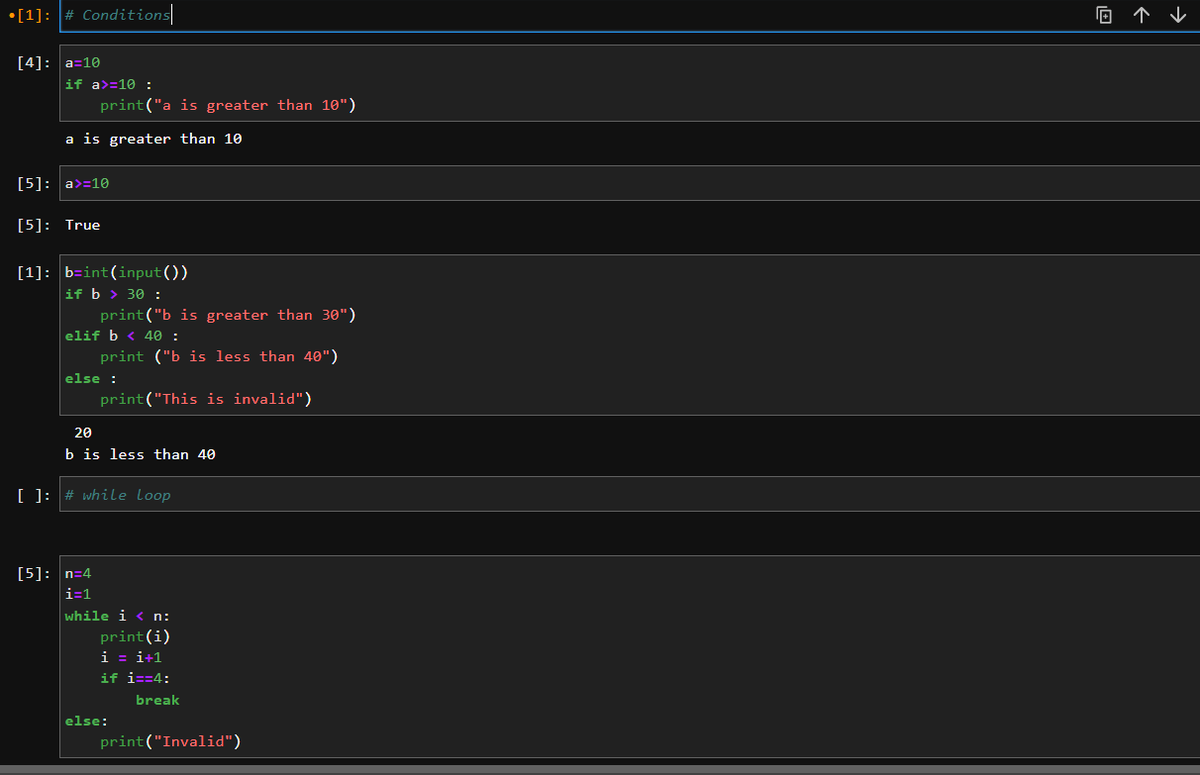Click the 'elif b < 40 :' line
This screenshot has width=1200, height=775.
coord(122,336)
